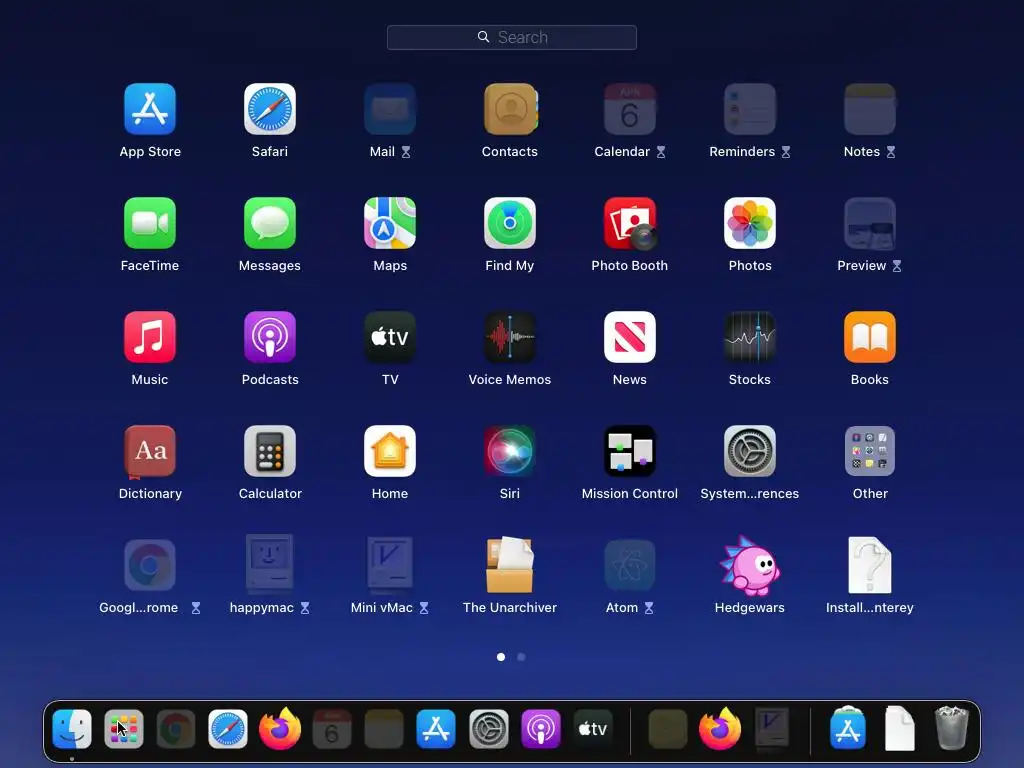Open the Applications folder stack in the Dock
Viewport: 1024px width, 768px height.
(x=848, y=728)
